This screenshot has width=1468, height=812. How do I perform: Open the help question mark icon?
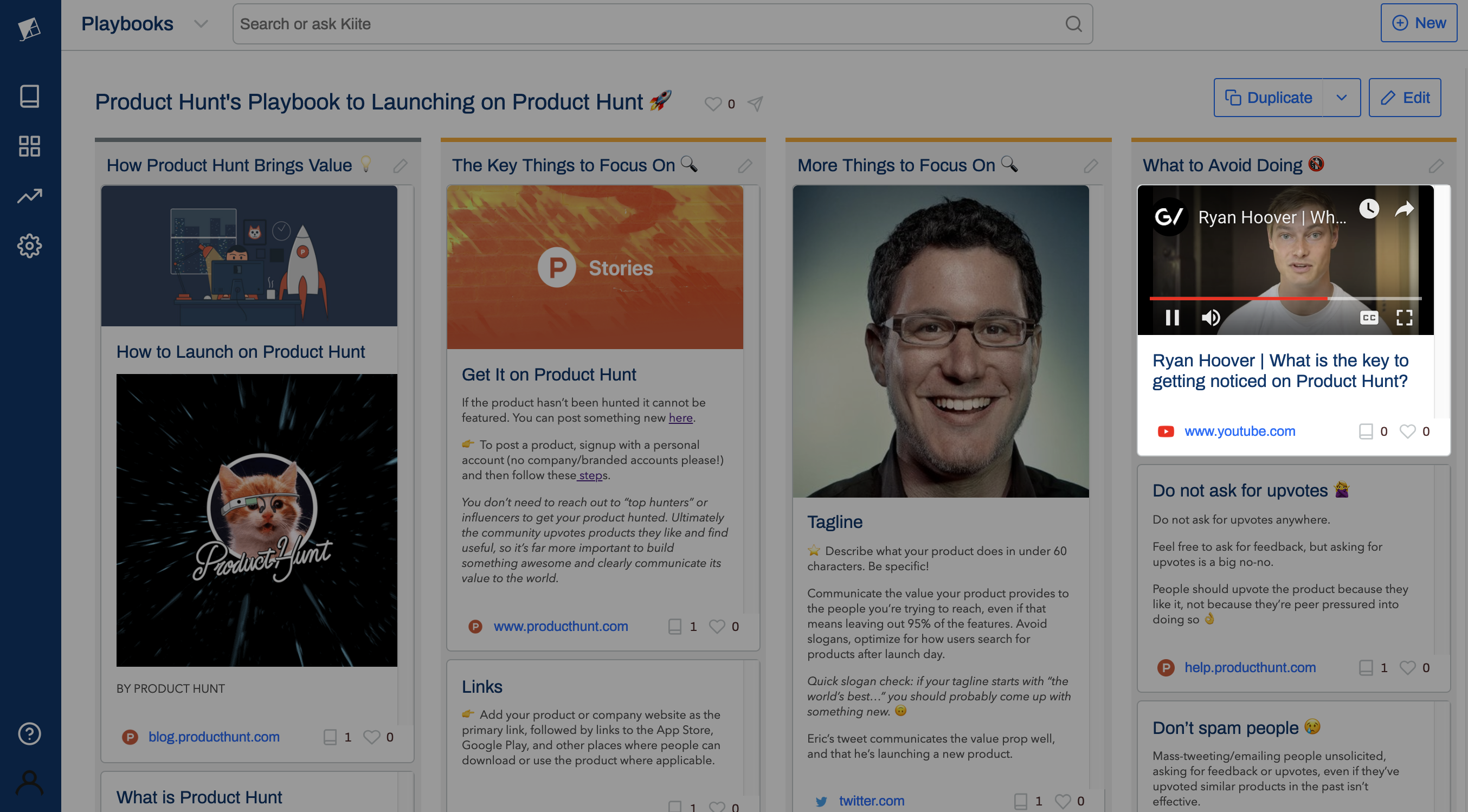[x=30, y=733]
